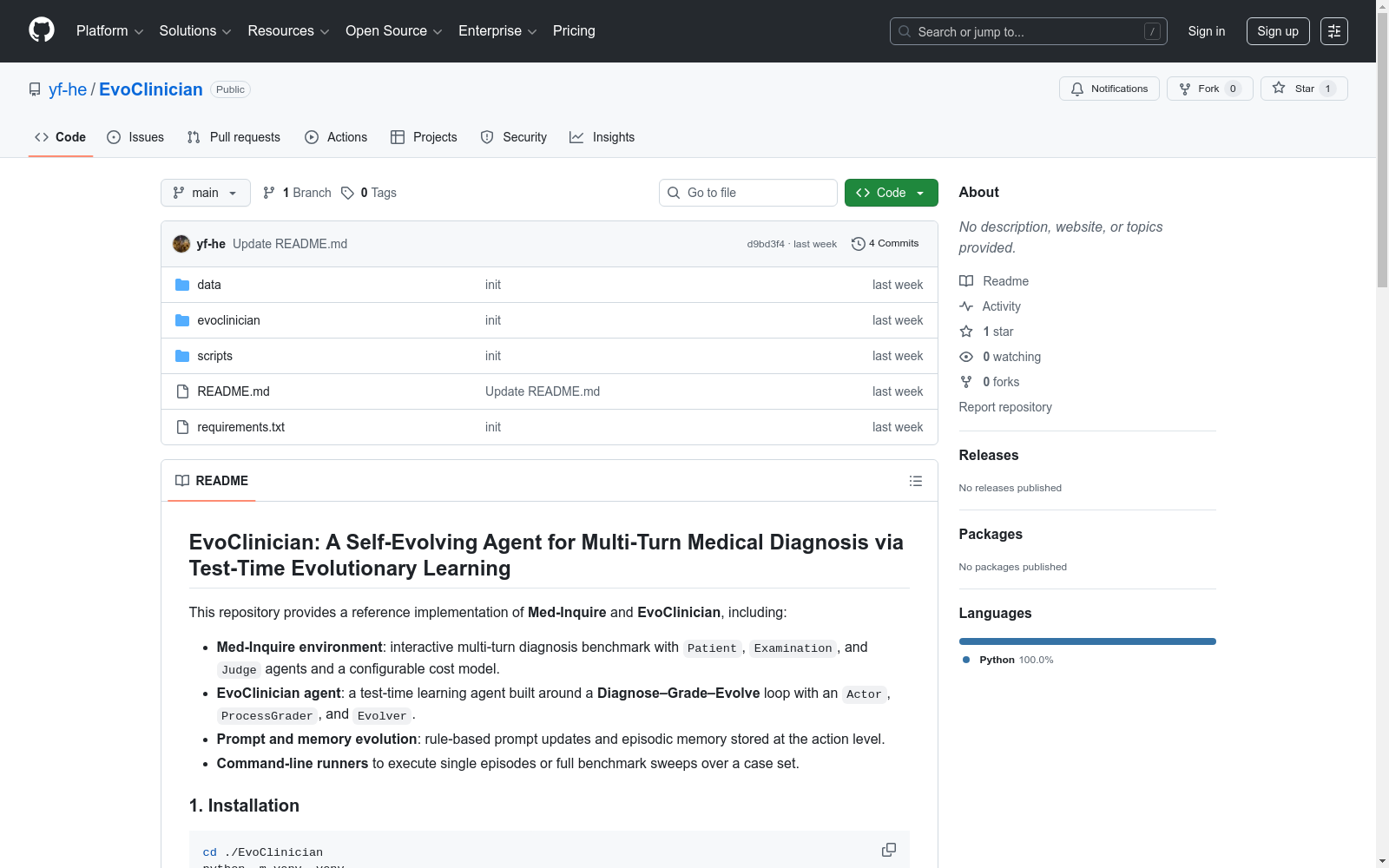Click the Fork icon
Viewport: 1389px width, 868px height.
1185,89
